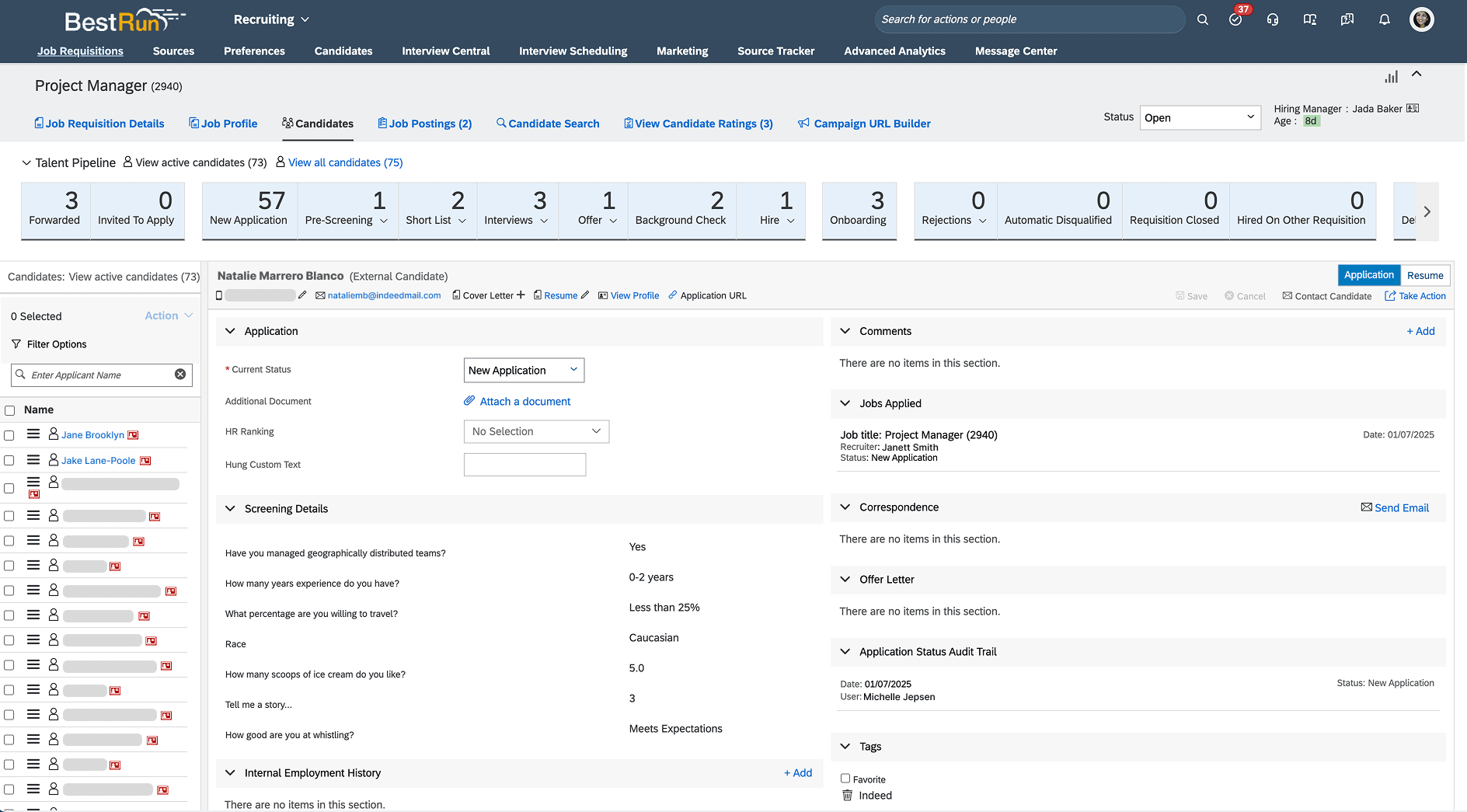Screen dimensions: 1467x812
Task: Click the headset support icon
Action: tap(1272, 19)
